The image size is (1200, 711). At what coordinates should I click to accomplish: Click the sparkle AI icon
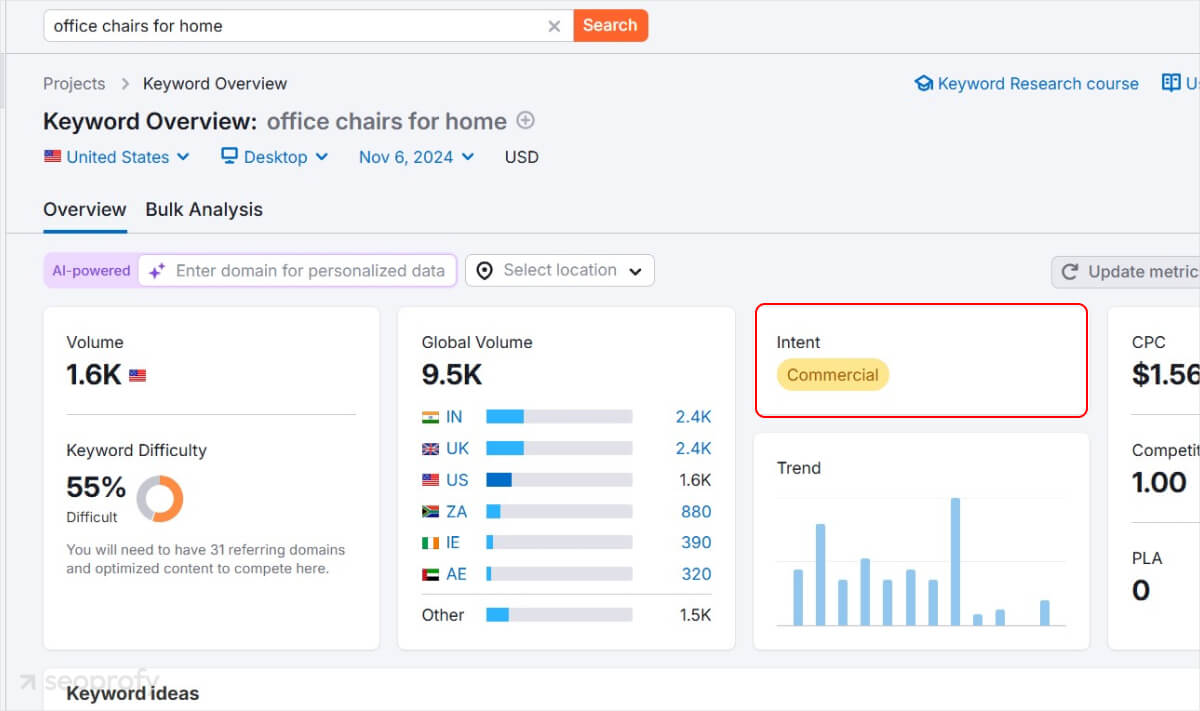tap(157, 271)
